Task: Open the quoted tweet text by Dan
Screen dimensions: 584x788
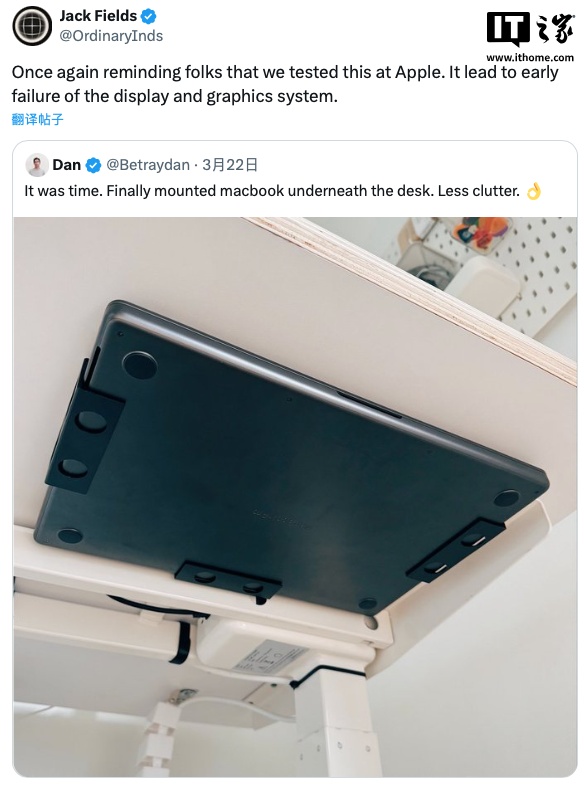Action: coord(272,191)
